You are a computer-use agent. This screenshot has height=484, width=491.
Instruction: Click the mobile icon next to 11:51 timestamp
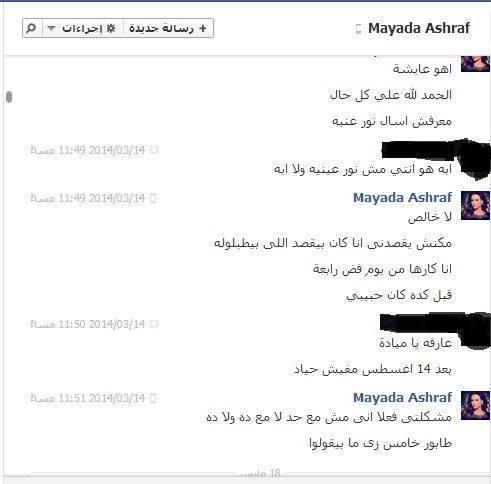click(x=153, y=398)
